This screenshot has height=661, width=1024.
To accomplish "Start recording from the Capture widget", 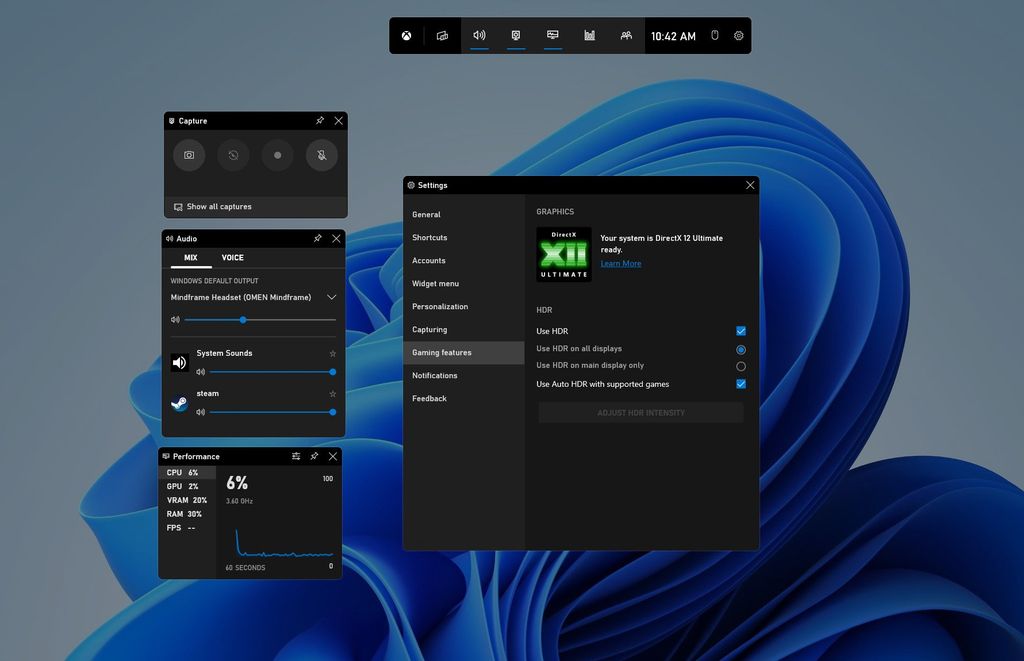I will (x=277, y=155).
